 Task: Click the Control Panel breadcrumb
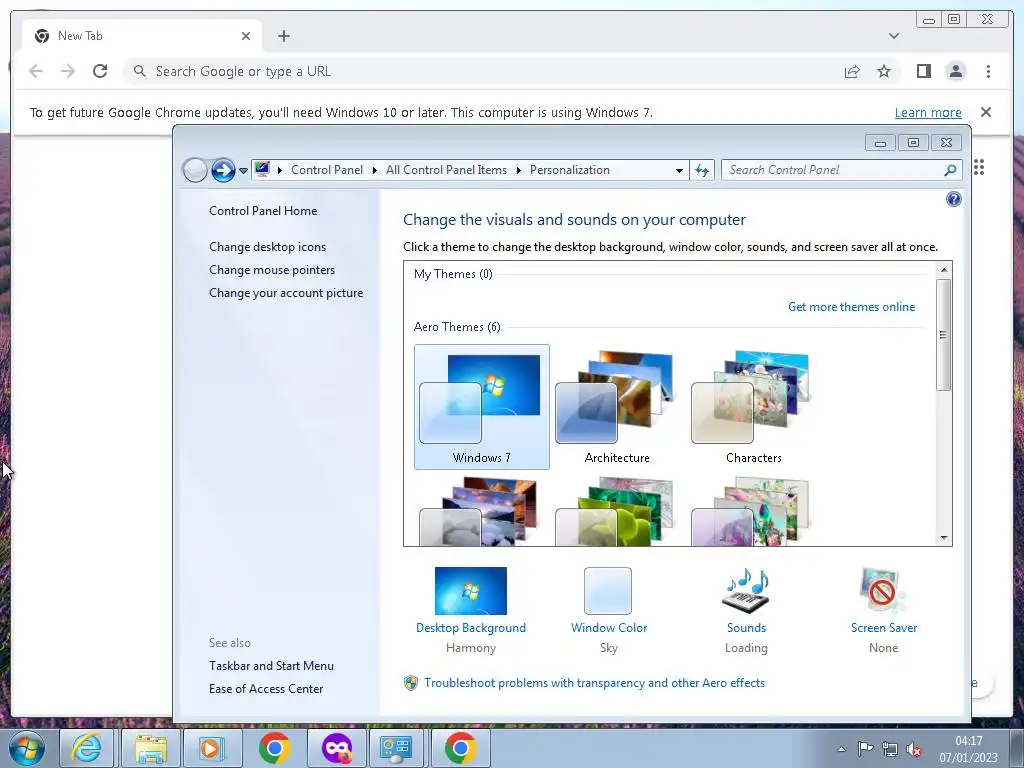(327, 170)
